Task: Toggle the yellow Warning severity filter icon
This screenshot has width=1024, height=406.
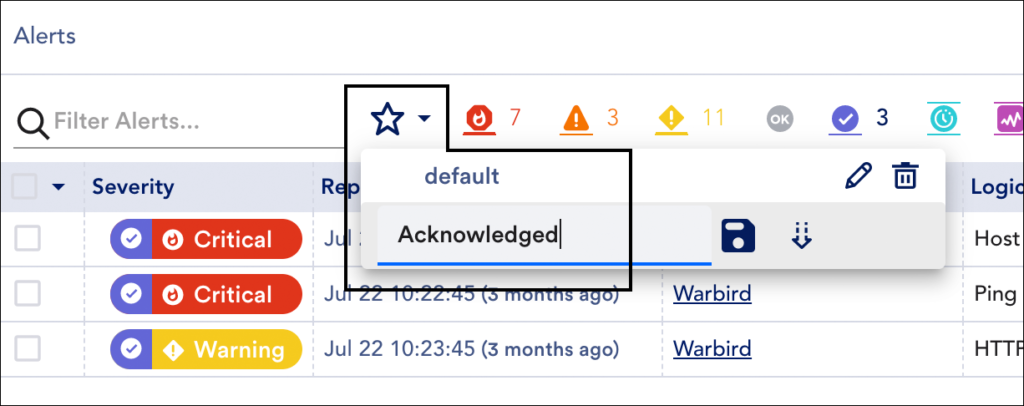Action: (671, 119)
